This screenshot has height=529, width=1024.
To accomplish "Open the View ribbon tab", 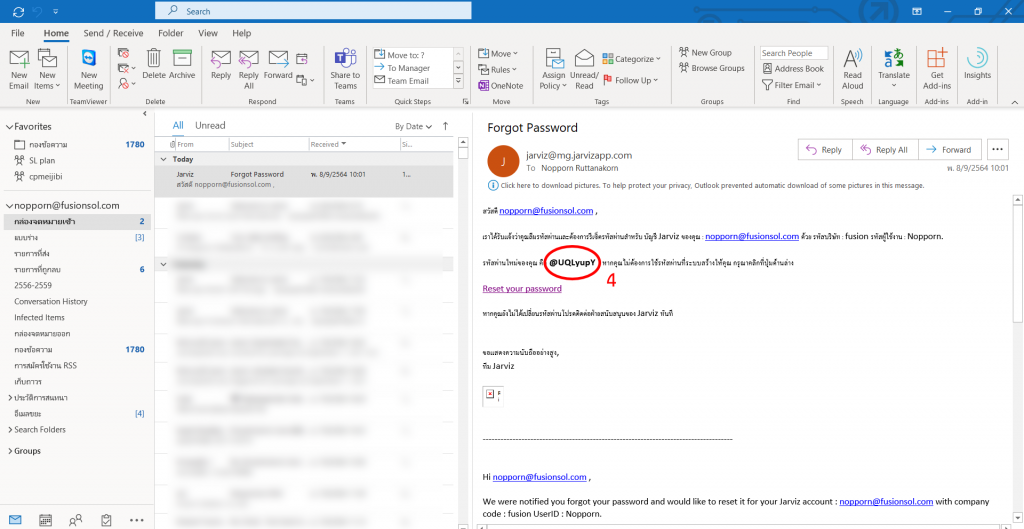I will click(208, 33).
